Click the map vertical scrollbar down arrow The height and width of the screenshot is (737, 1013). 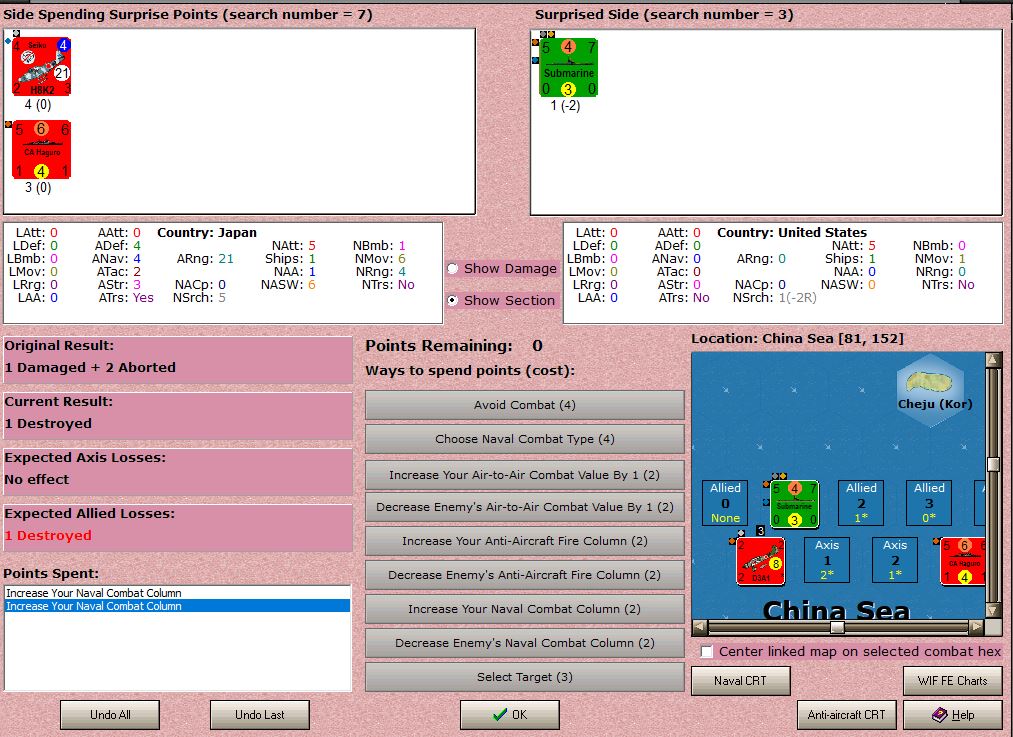tap(994, 610)
